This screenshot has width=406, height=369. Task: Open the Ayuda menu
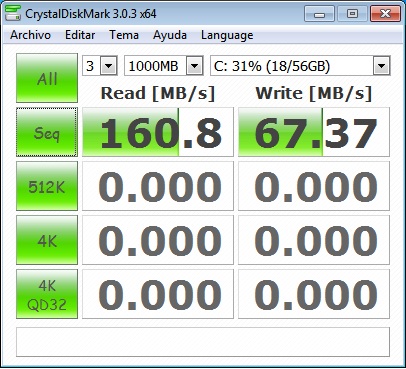[170, 35]
